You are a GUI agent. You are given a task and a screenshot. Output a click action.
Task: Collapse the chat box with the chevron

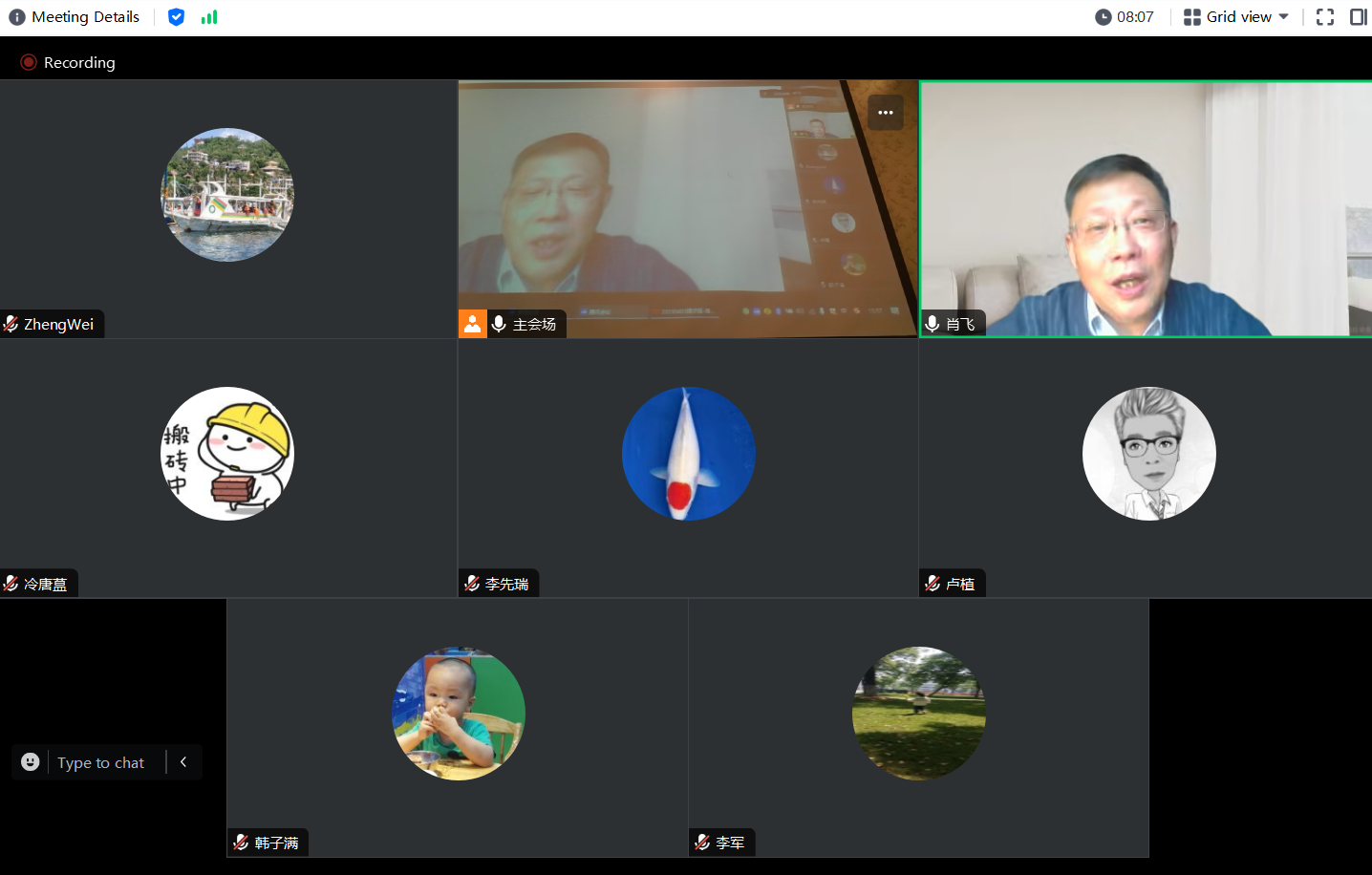click(183, 762)
